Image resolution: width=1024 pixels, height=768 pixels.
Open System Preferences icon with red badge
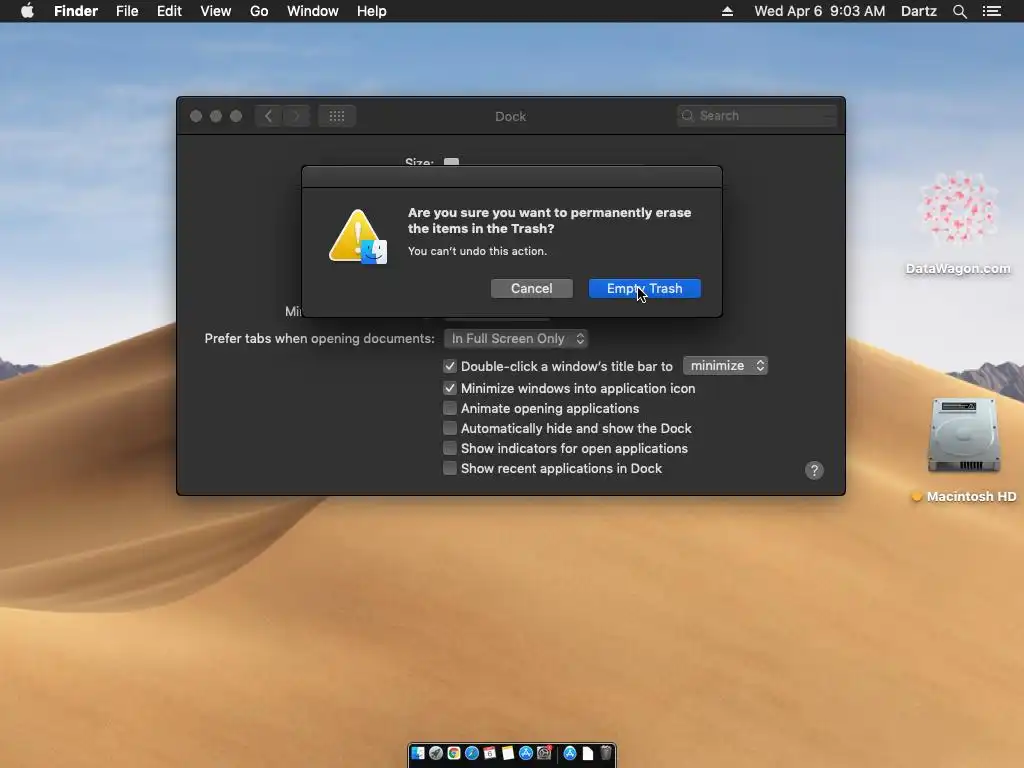(x=544, y=753)
